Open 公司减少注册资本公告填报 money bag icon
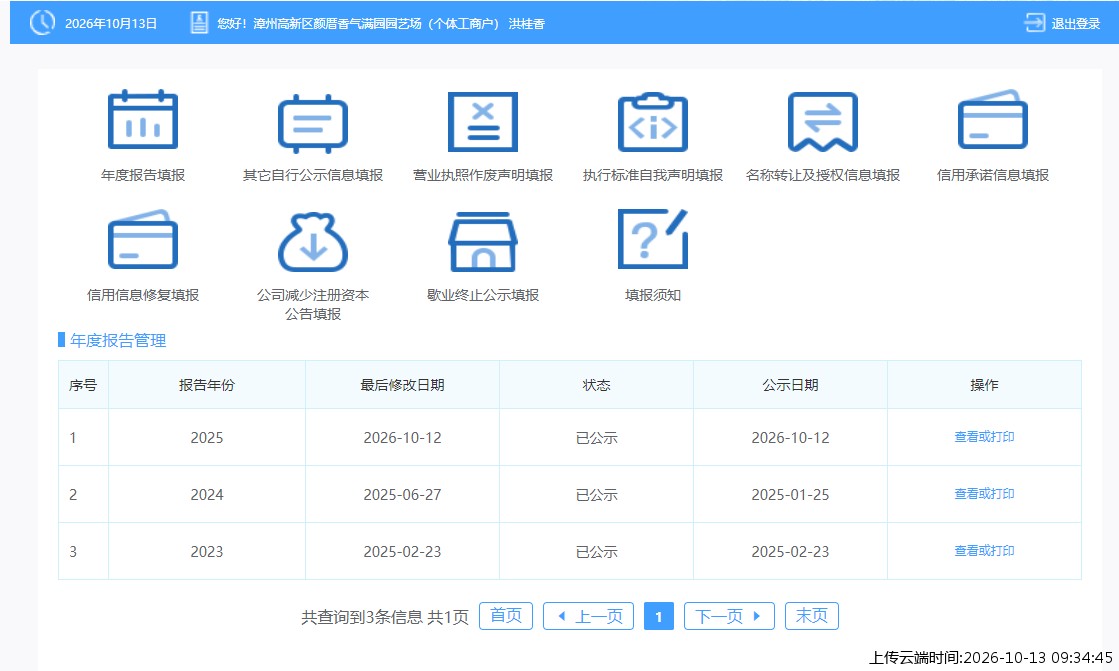This screenshot has height=671, width=1119. 313,242
